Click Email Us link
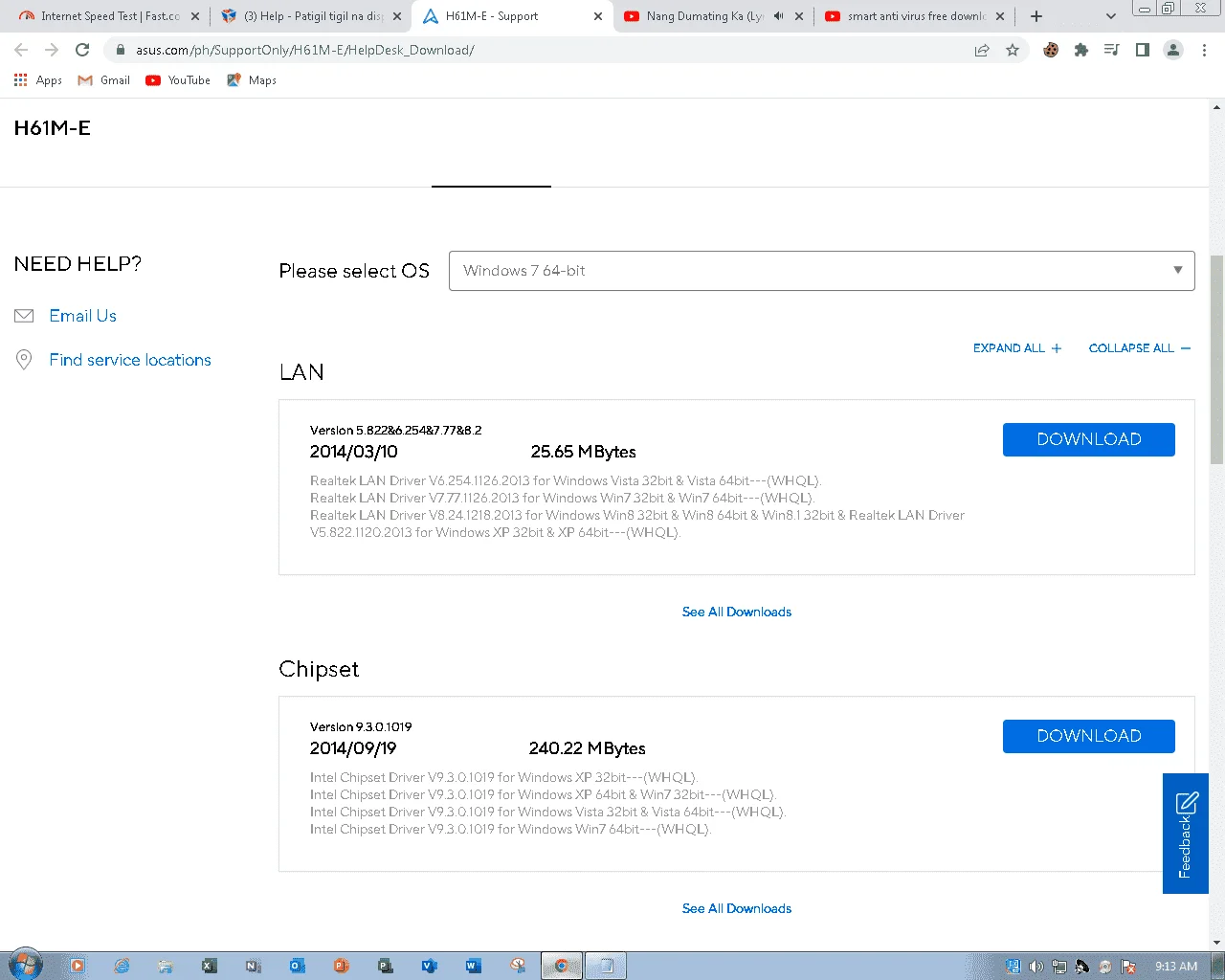Viewport: 1225px width, 980px height. pos(83,316)
